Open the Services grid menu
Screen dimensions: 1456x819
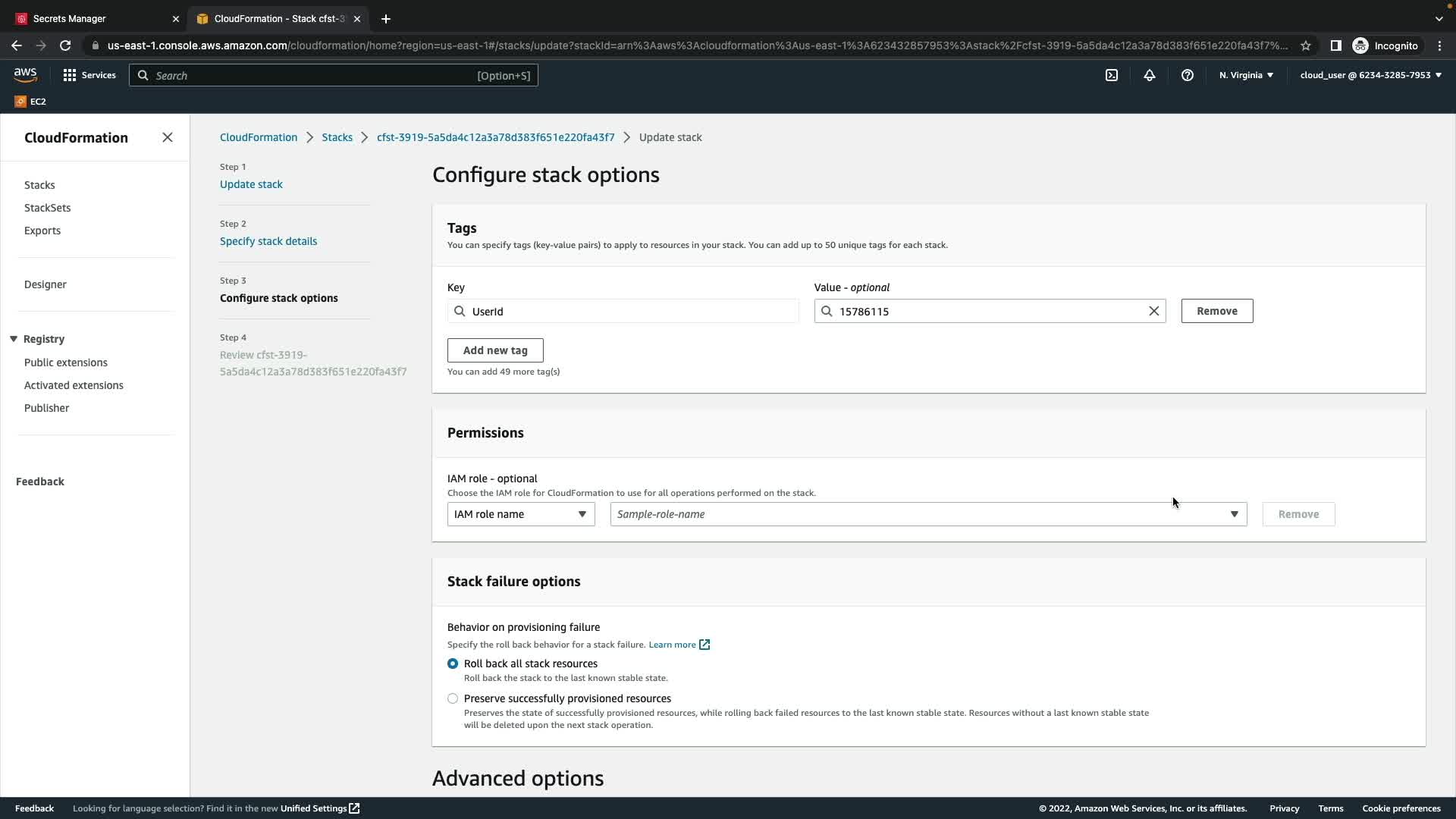coord(89,75)
